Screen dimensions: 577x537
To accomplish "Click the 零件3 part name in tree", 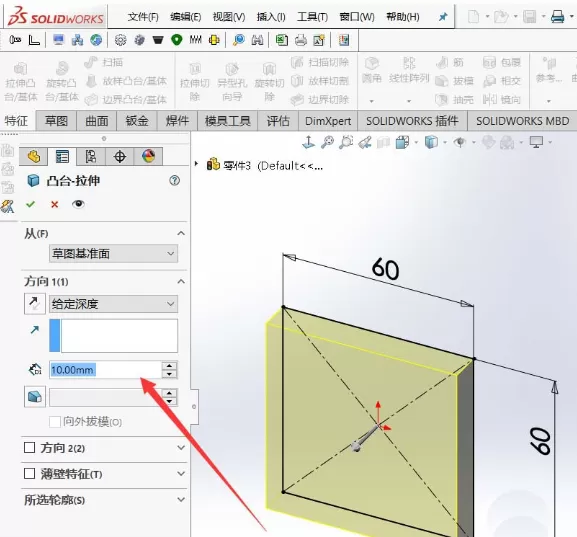I will click(237, 166).
